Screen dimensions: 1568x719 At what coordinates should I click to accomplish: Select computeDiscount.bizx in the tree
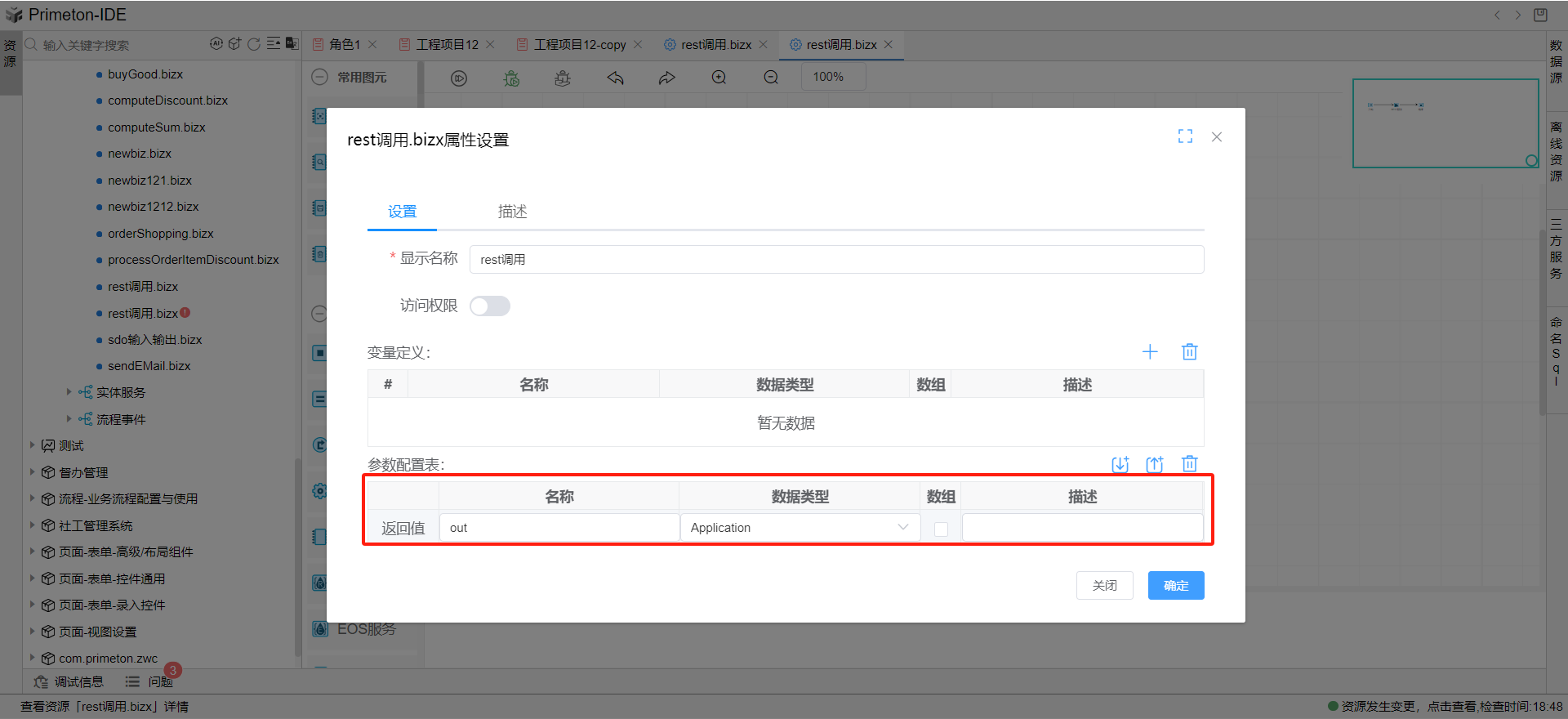[x=167, y=100]
